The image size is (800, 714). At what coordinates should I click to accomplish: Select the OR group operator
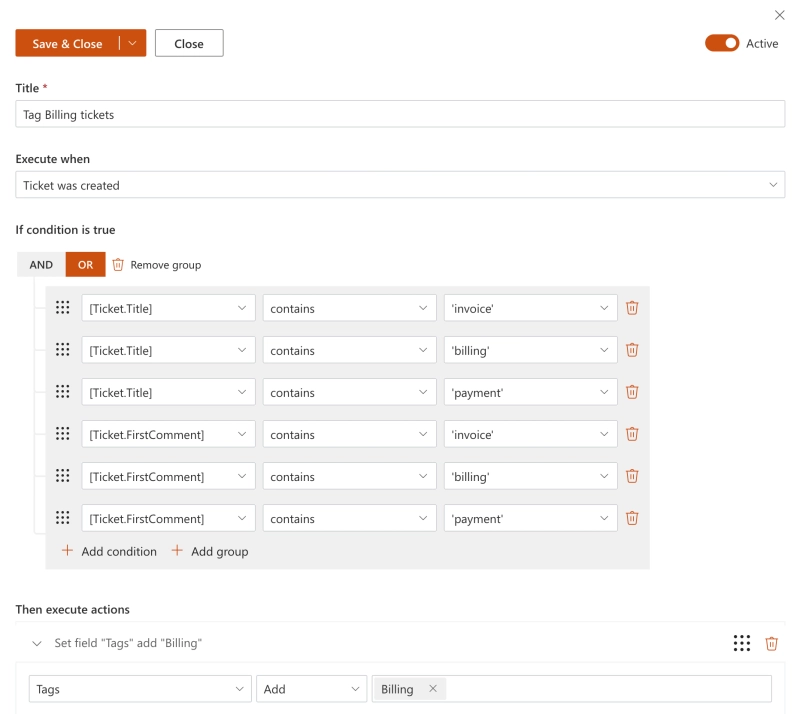click(x=85, y=264)
